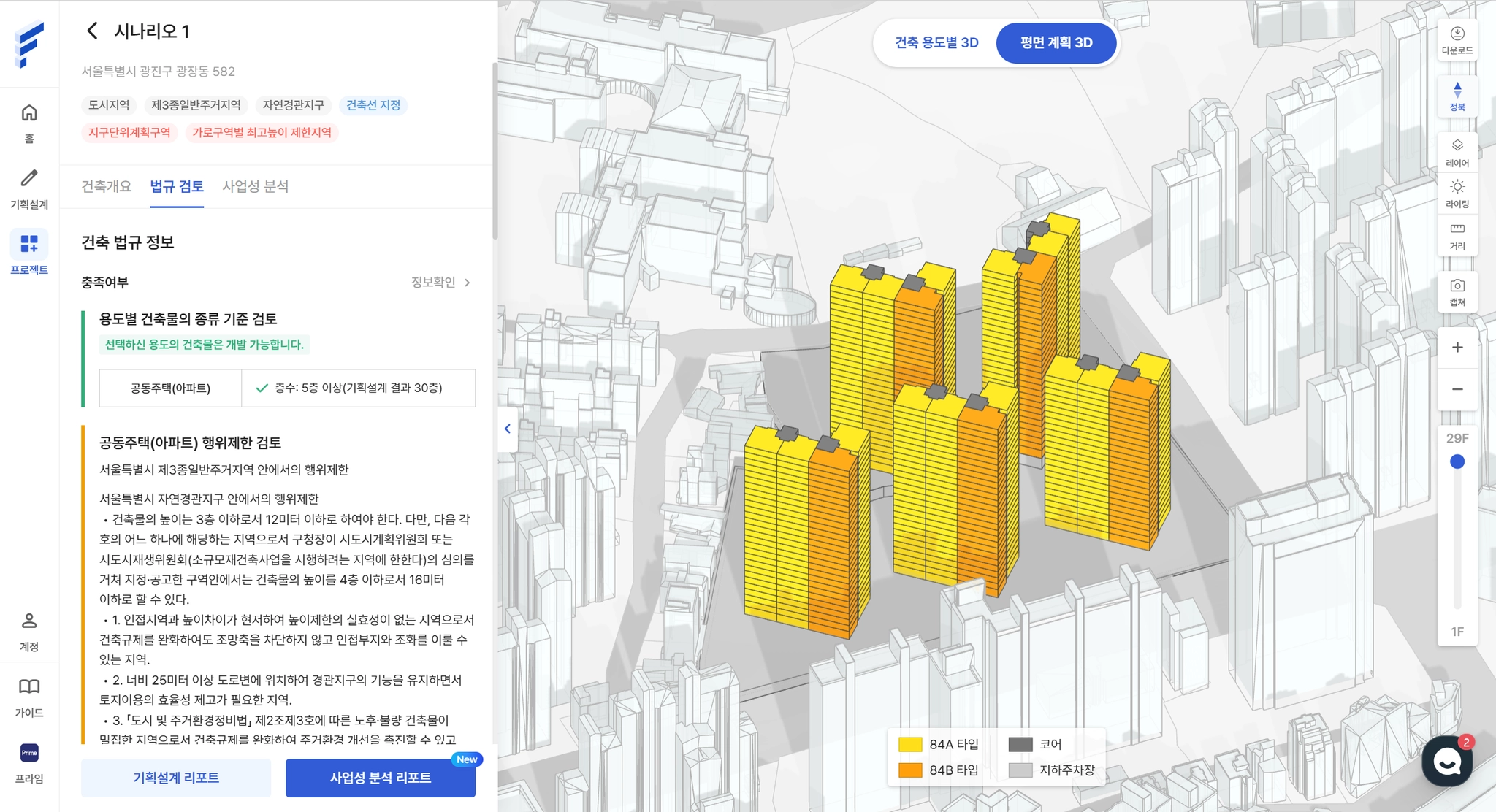Image resolution: width=1496 pixels, height=812 pixels.
Task: Go to Home in left sidebar
Action: pyautogui.click(x=29, y=122)
